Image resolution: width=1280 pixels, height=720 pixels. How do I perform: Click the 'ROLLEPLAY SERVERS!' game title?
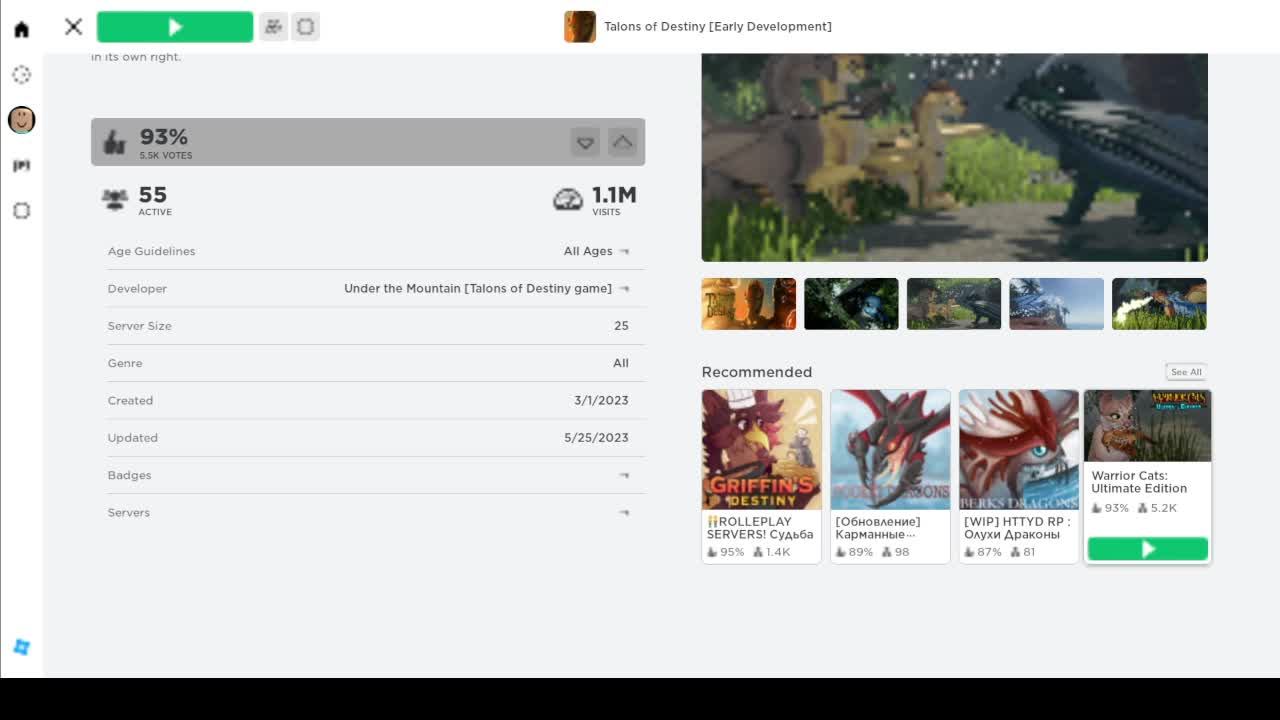[x=760, y=528]
